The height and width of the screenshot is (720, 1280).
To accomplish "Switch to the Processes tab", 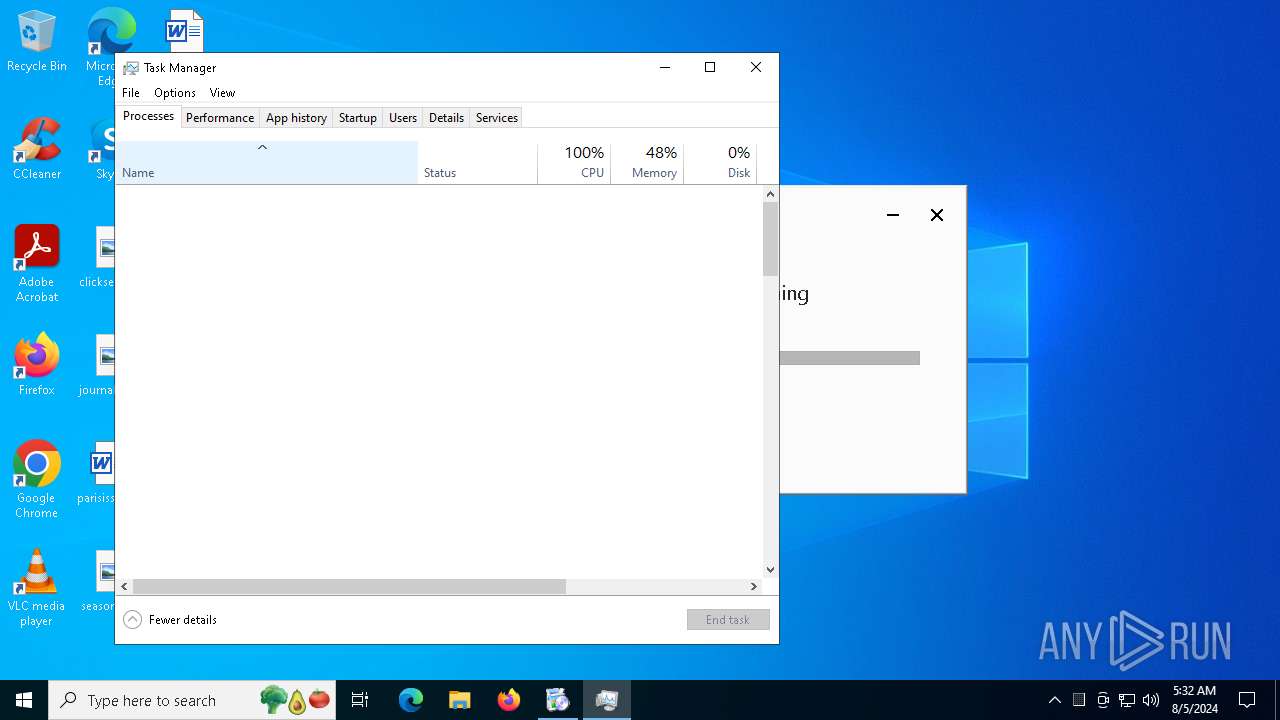I will pos(148,116).
